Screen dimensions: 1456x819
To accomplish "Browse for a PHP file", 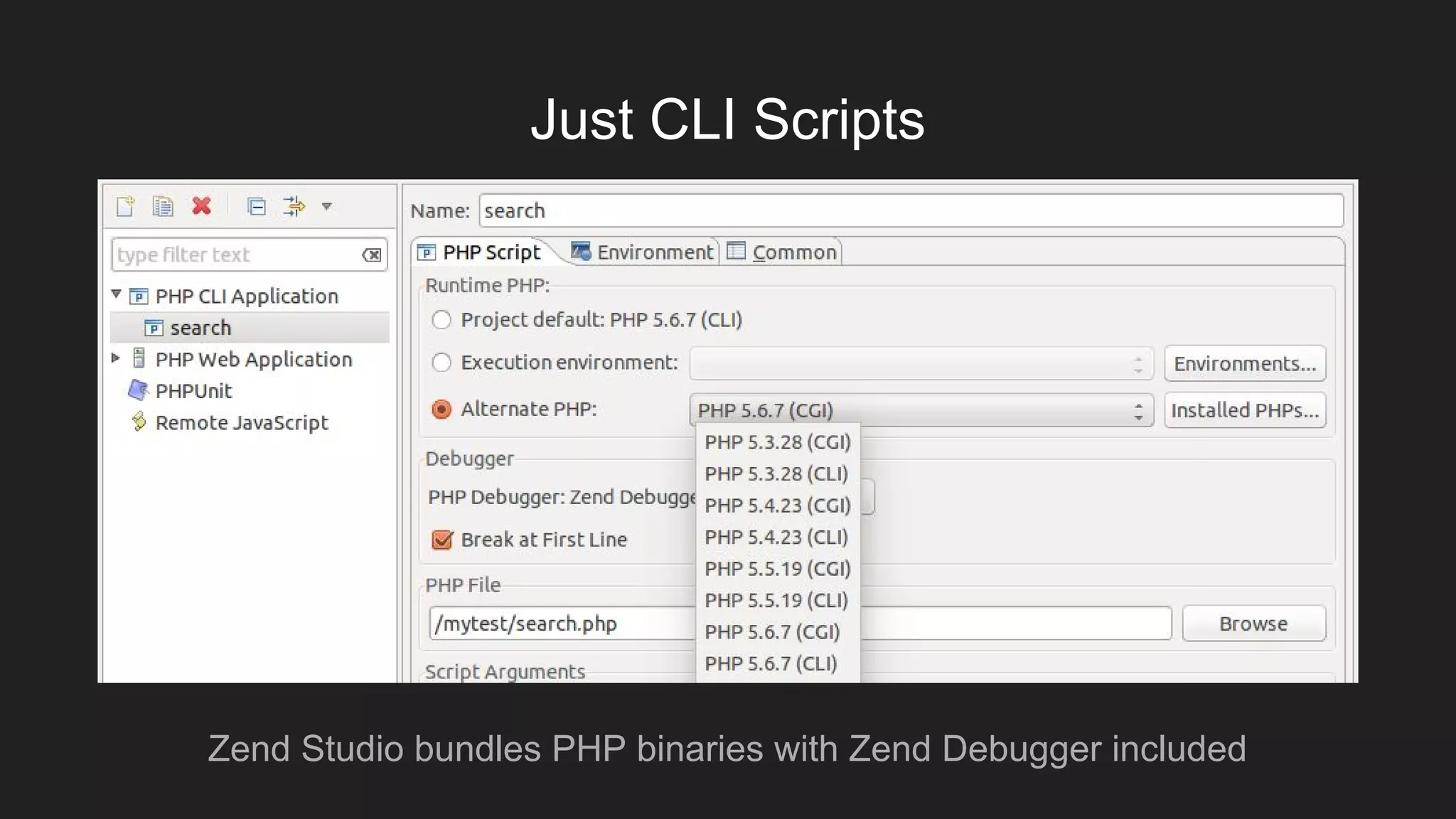I will click(x=1253, y=623).
